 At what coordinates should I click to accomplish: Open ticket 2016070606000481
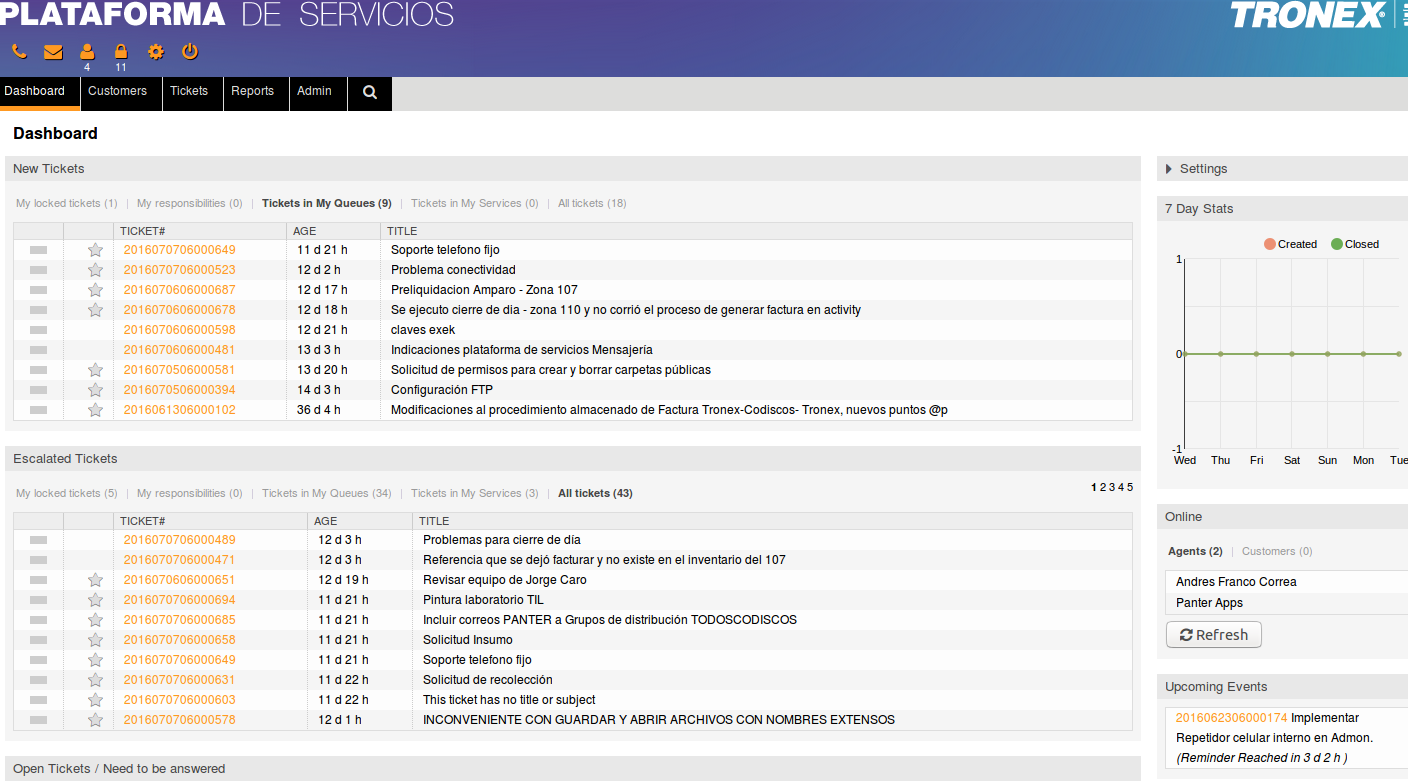click(x=179, y=350)
